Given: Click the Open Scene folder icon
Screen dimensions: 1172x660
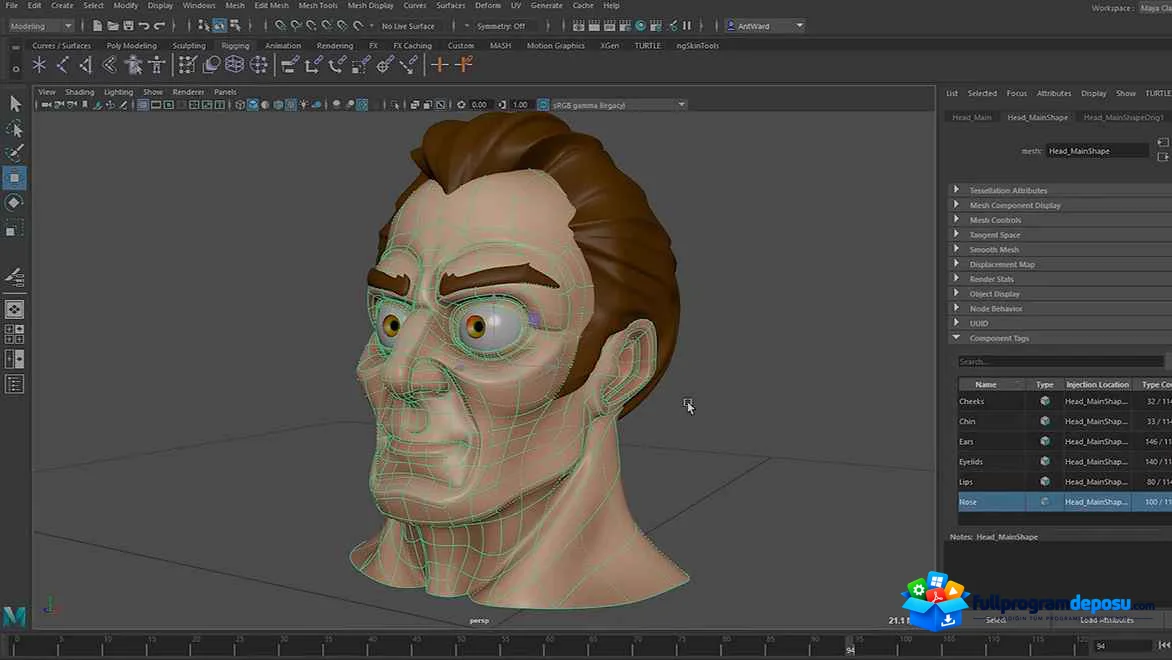Looking at the screenshot, I should coord(113,25).
